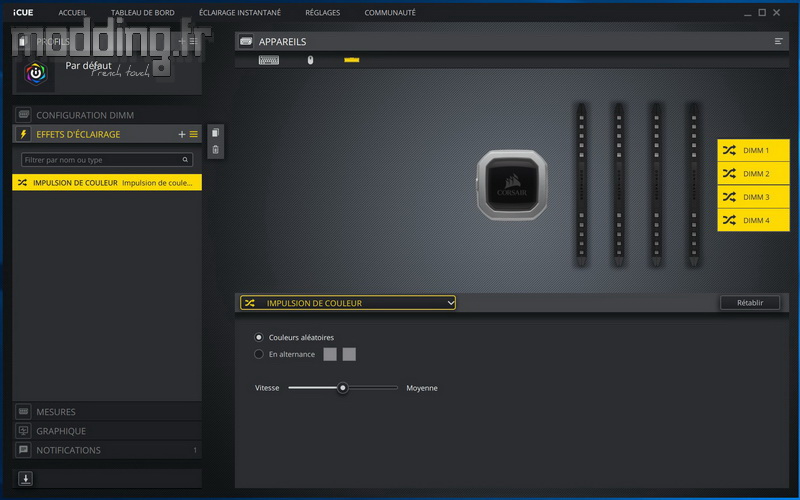This screenshot has width=800, height=500.
Task: Open the Appareils panel menu icon
Action: tap(779, 41)
